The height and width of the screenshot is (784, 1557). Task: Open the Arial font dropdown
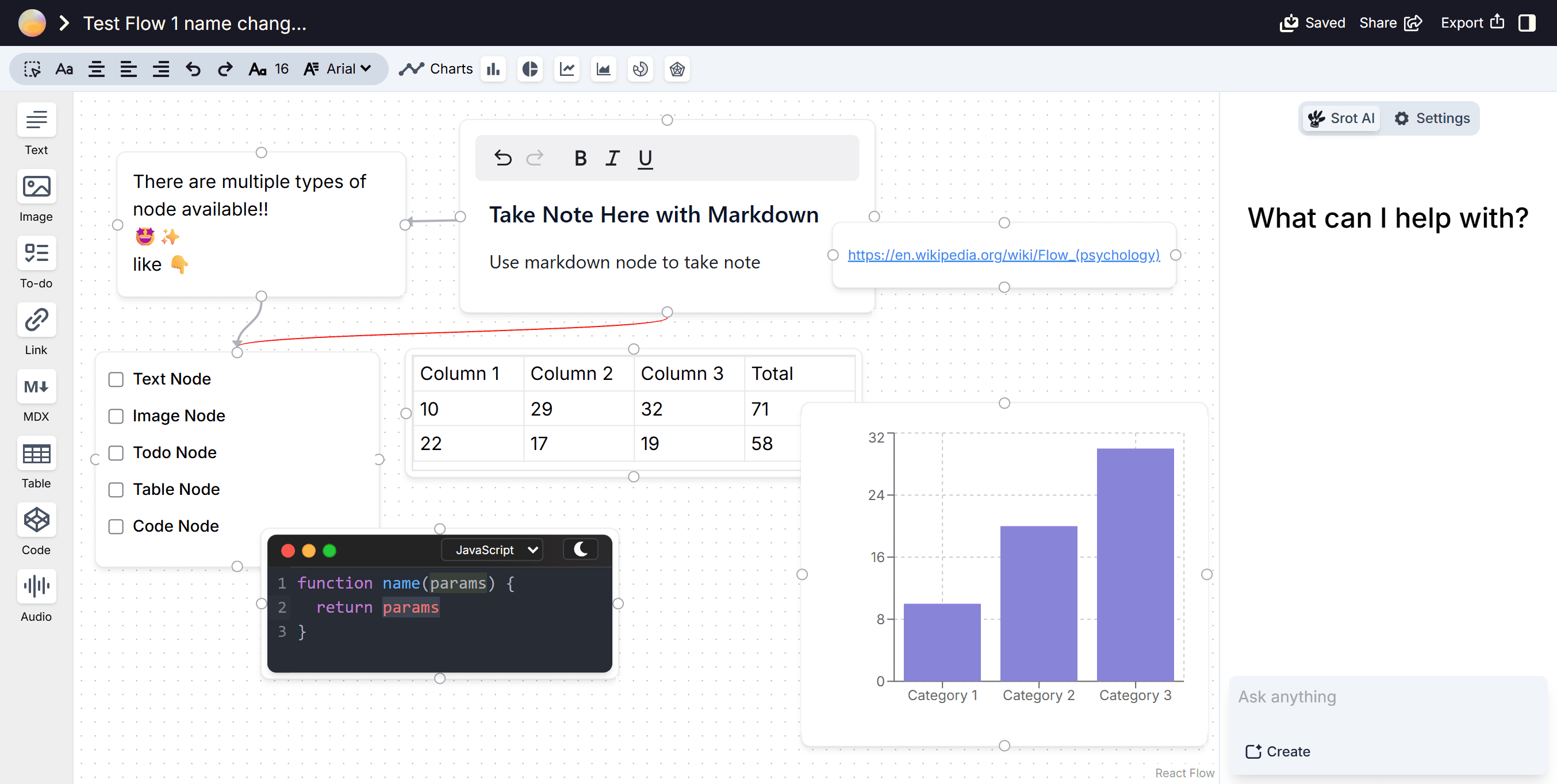(338, 69)
